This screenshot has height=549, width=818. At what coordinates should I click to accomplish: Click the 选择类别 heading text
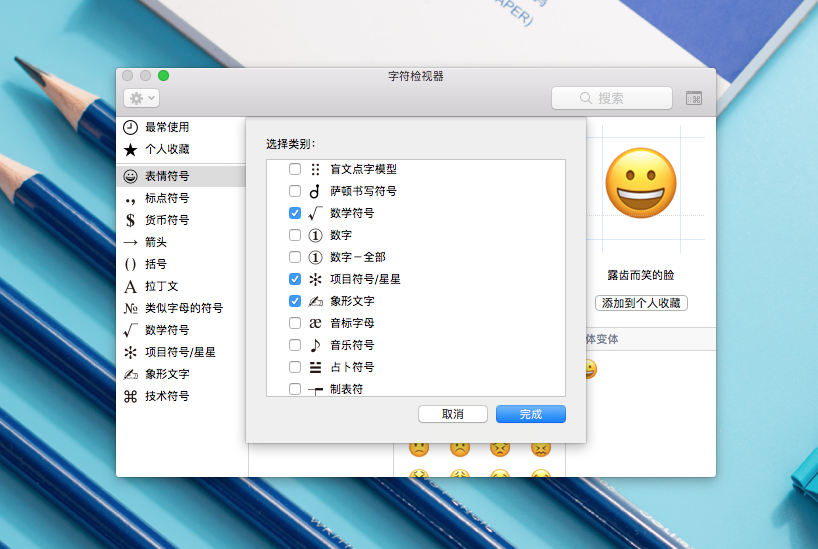291,144
